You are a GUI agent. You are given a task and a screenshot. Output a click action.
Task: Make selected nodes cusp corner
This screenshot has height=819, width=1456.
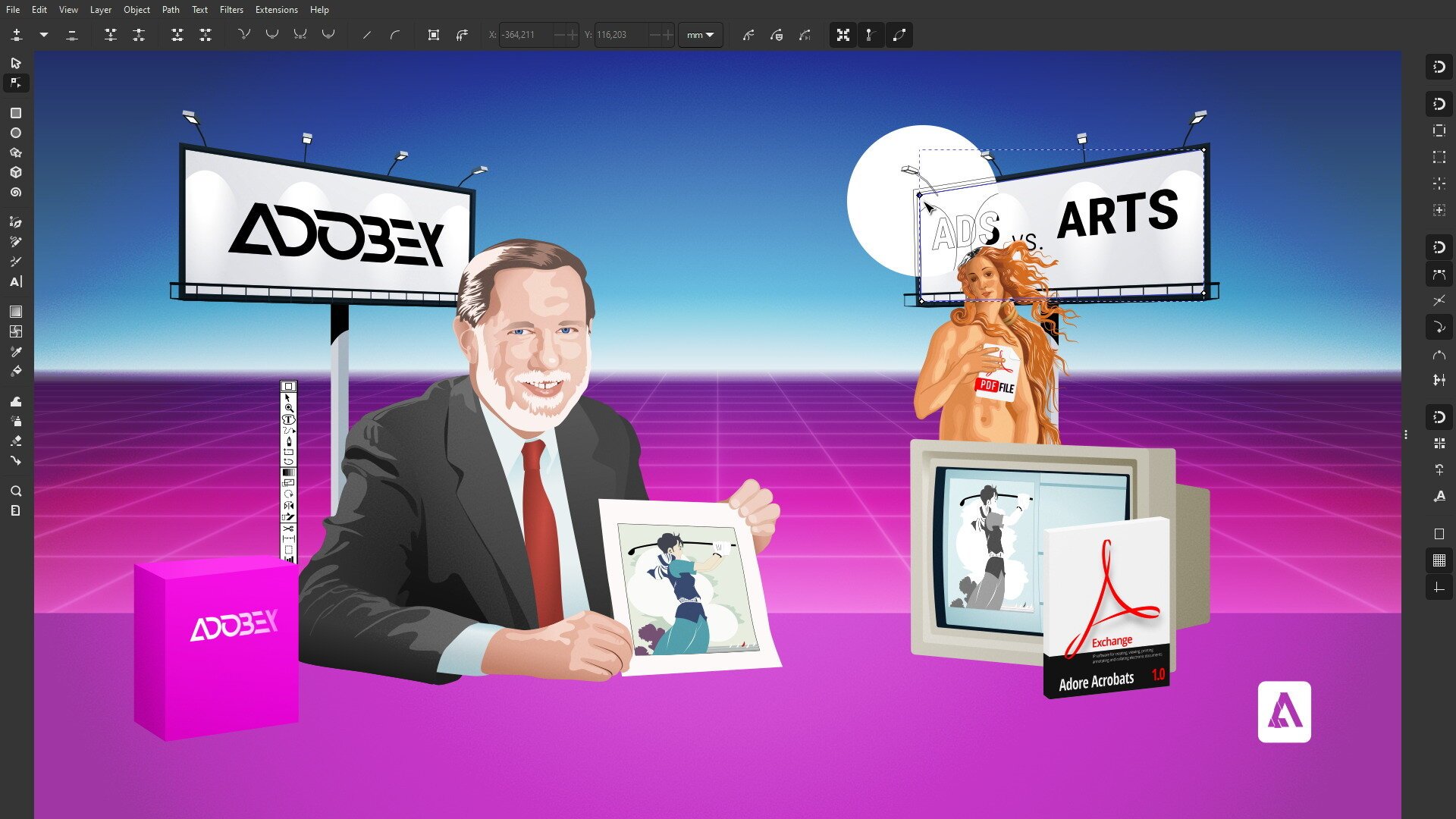pyautogui.click(x=244, y=35)
